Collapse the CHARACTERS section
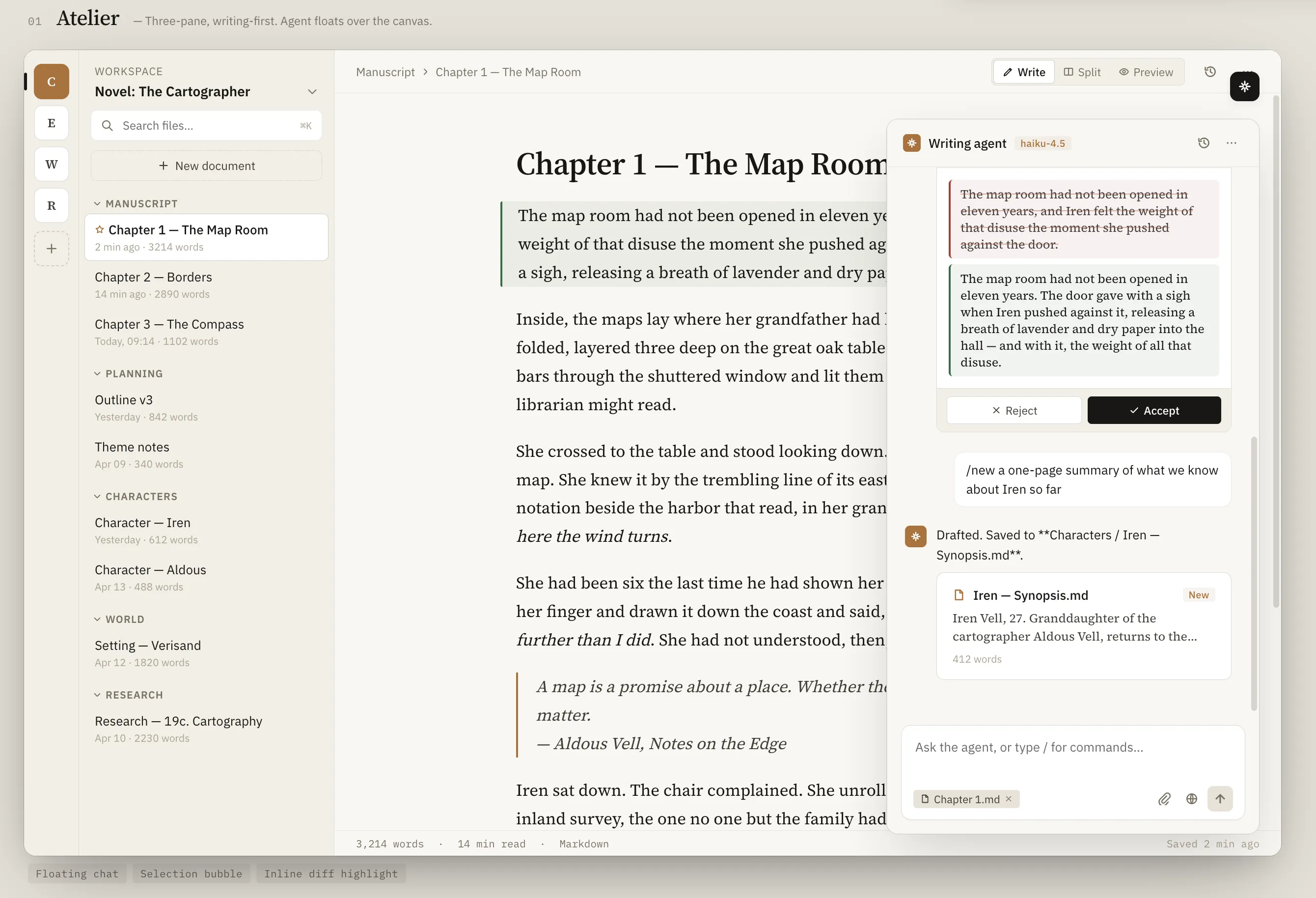The width and height of the screenshot is (1316, 898). (97, 496)
